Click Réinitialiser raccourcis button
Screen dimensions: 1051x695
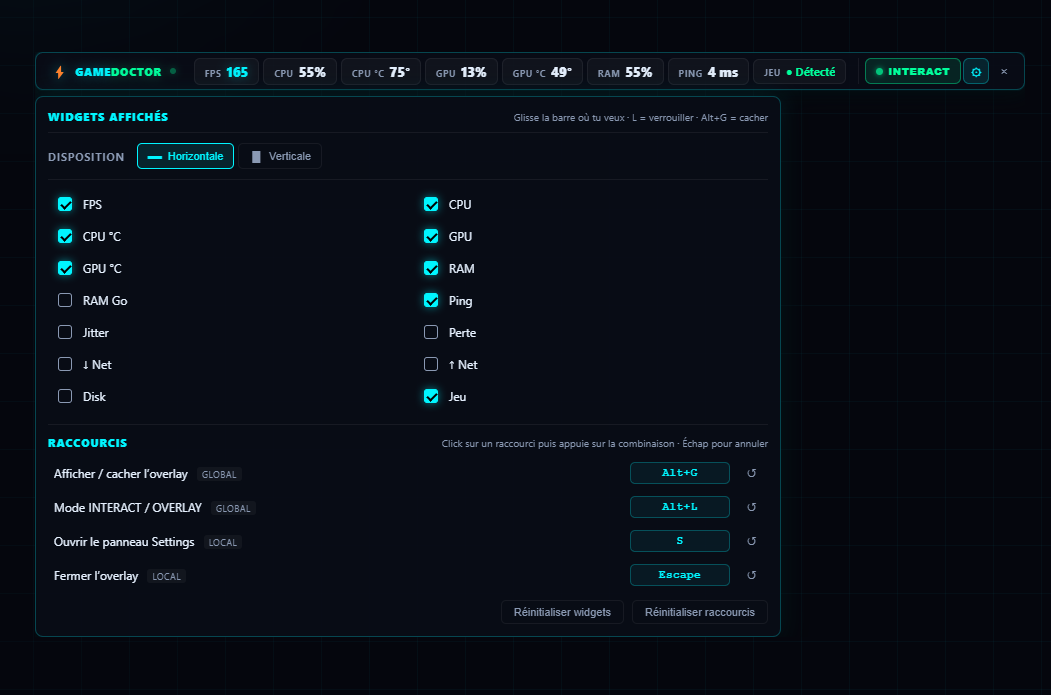[700, 613]
